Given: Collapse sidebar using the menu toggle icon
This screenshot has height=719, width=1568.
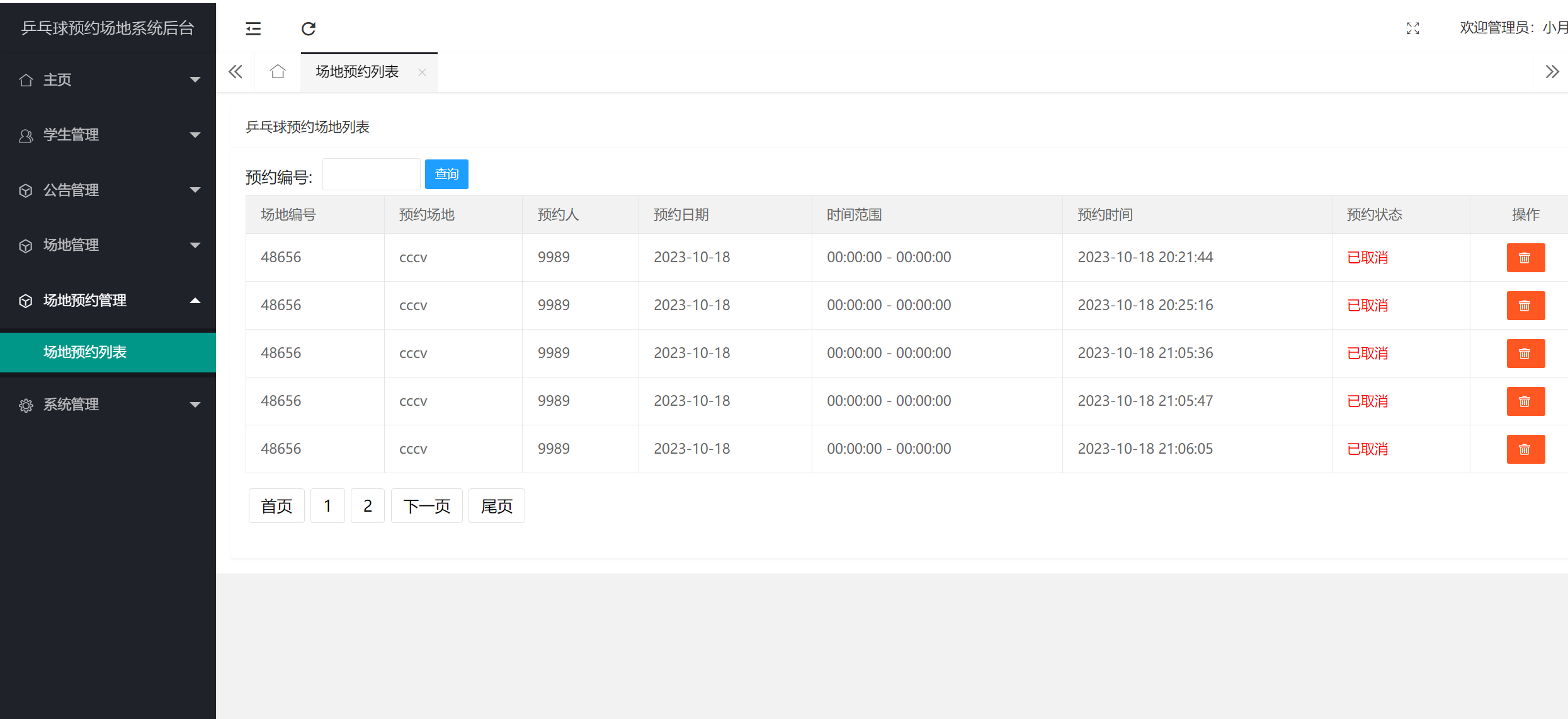Looking at the screenshot, I should 253,28.
